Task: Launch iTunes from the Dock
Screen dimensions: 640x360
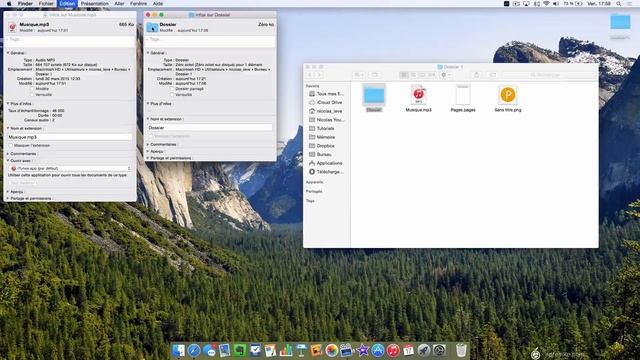Action: tap(393, 350)
